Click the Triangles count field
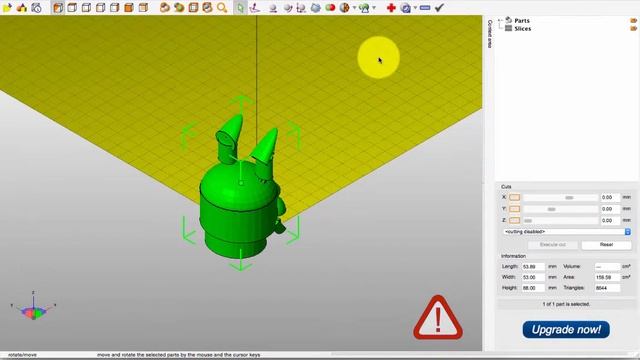This screenshot has width=640, height=360. [x=607, y=288]
